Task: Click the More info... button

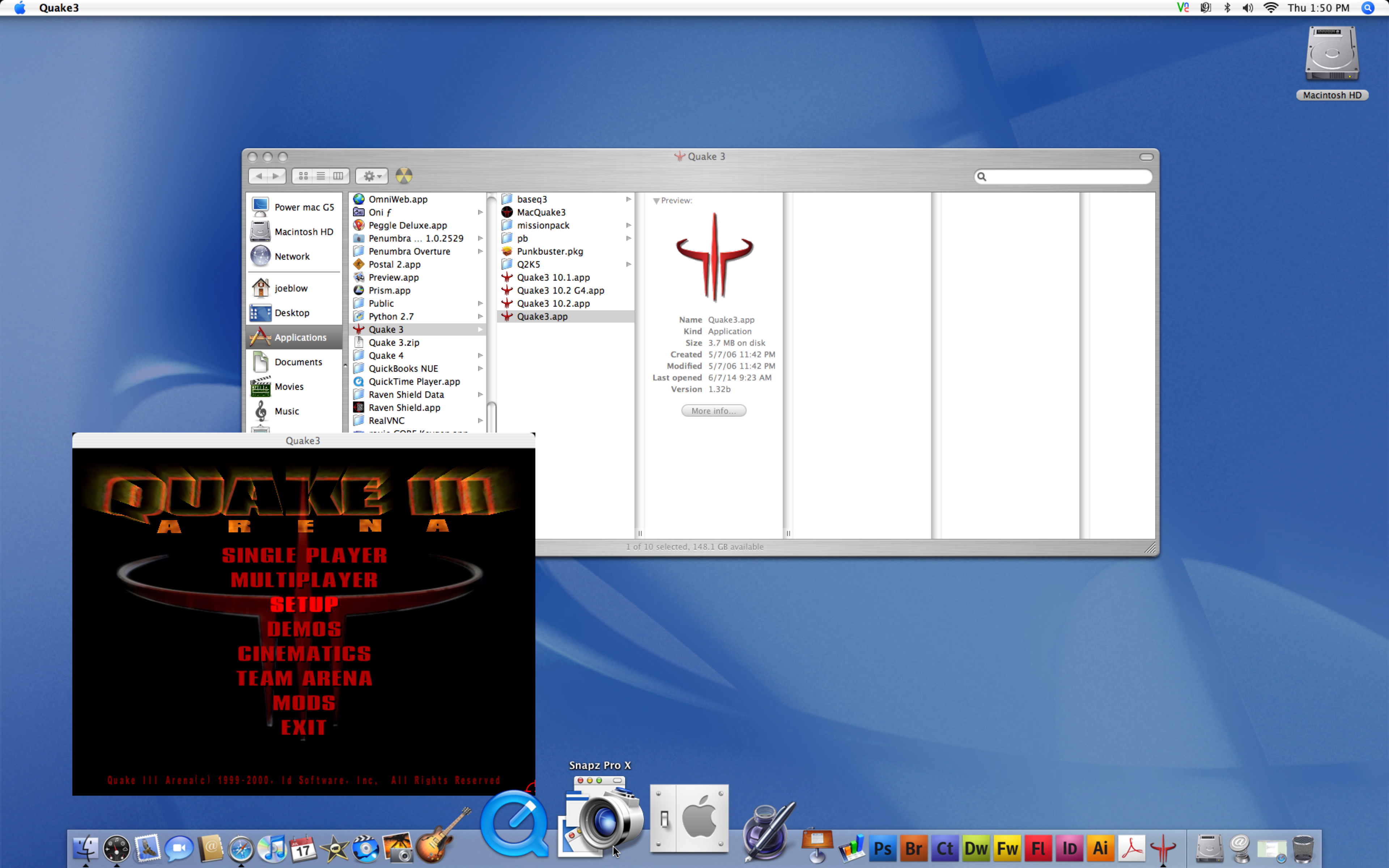Action: pyautogui.click(x=713, y=410)
